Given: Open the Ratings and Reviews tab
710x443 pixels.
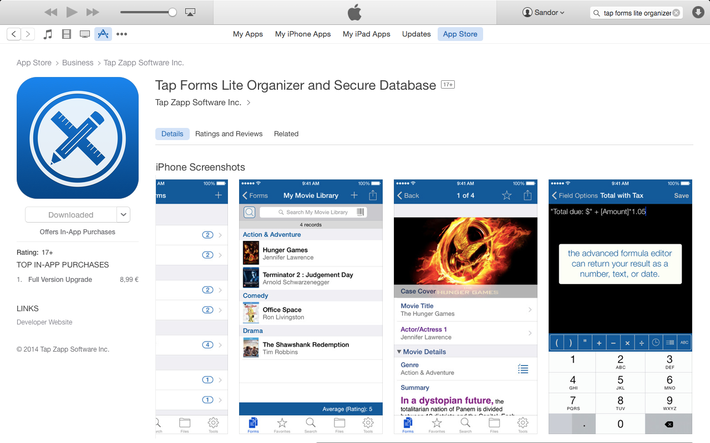Looking at the screenshot, I should coord(228,133).
